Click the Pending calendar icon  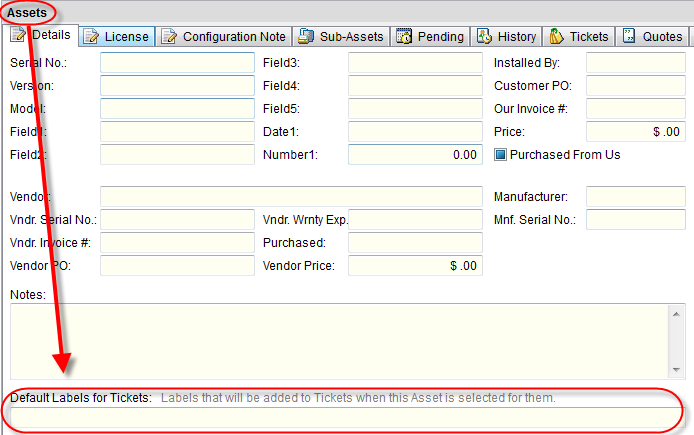pos(404,37)
